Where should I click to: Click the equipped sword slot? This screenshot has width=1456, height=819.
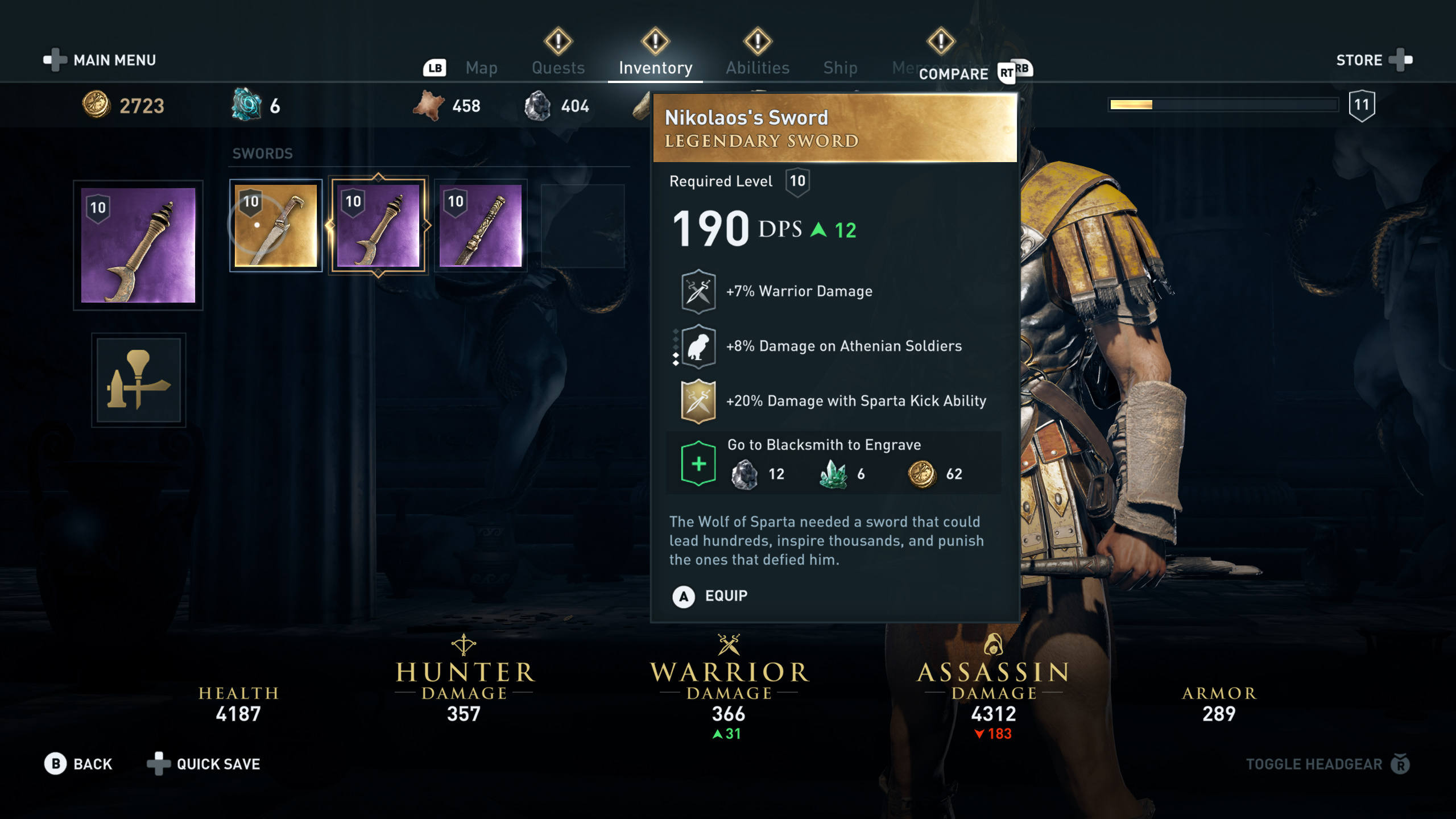(138, 245)
